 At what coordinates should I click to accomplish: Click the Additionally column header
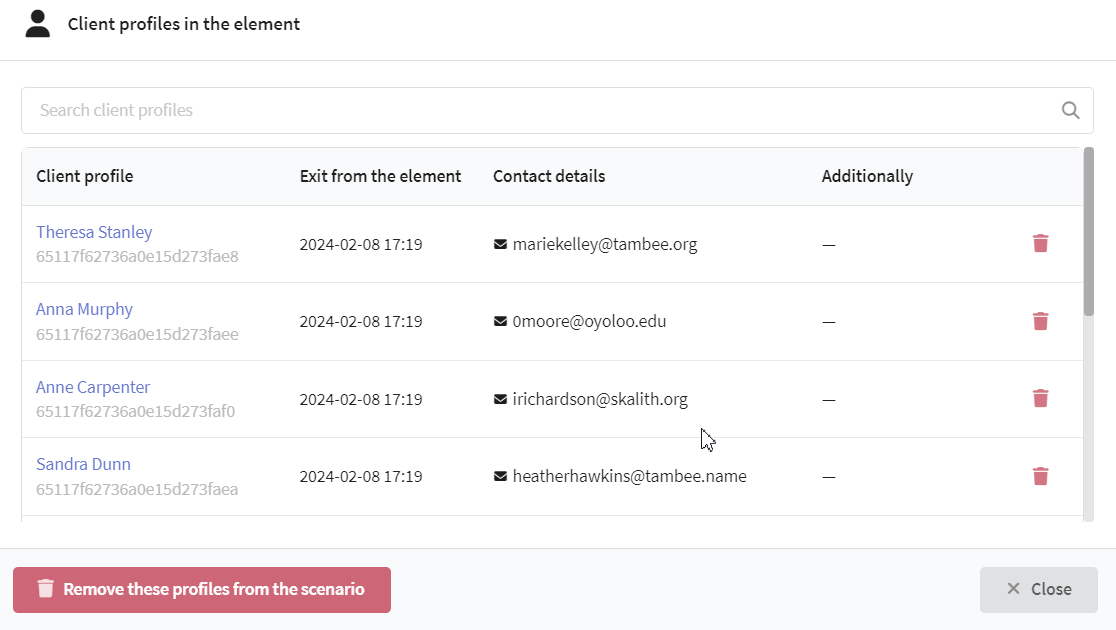pos(867,177)
